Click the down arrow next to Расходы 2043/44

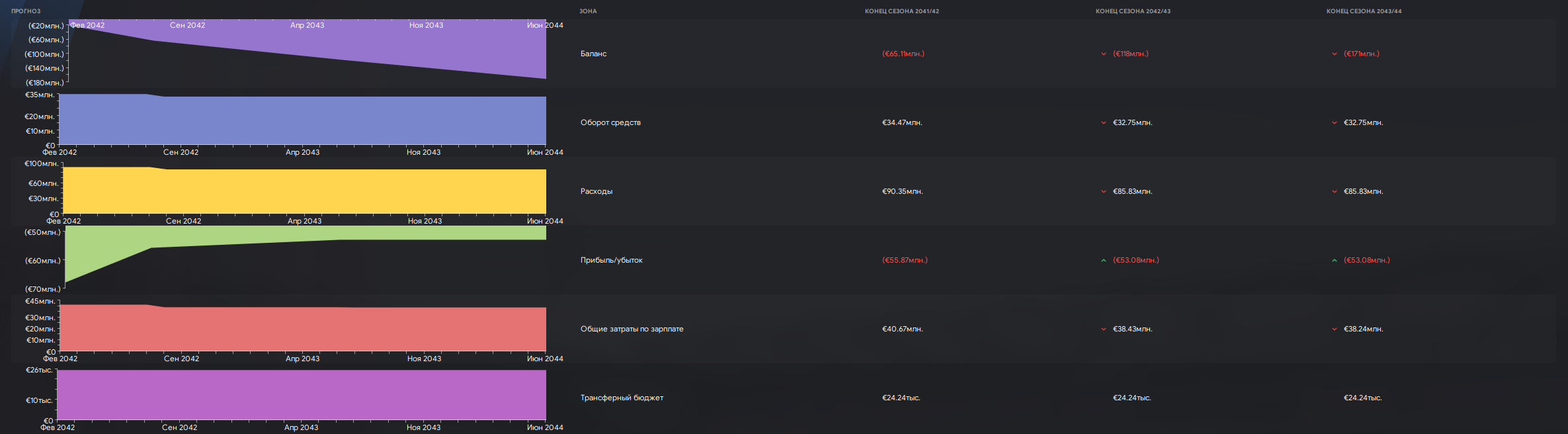pos(1334,192)
